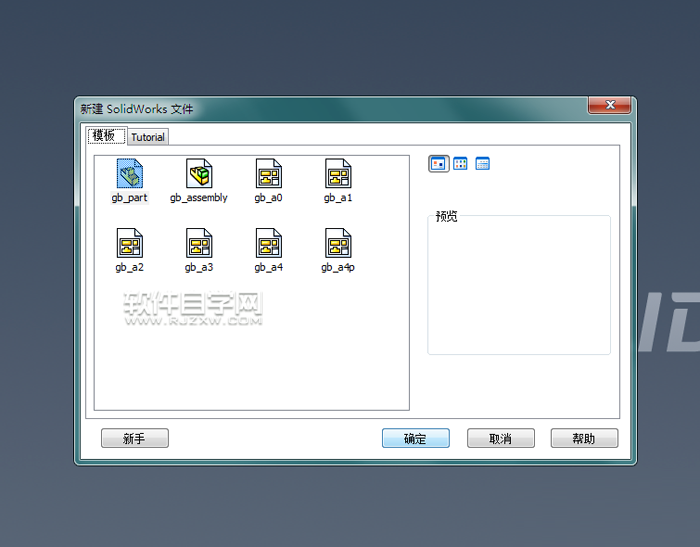This screenshot has height=547, width=700.
Task: Open help via 帮助 button
Action: [584, 438]
